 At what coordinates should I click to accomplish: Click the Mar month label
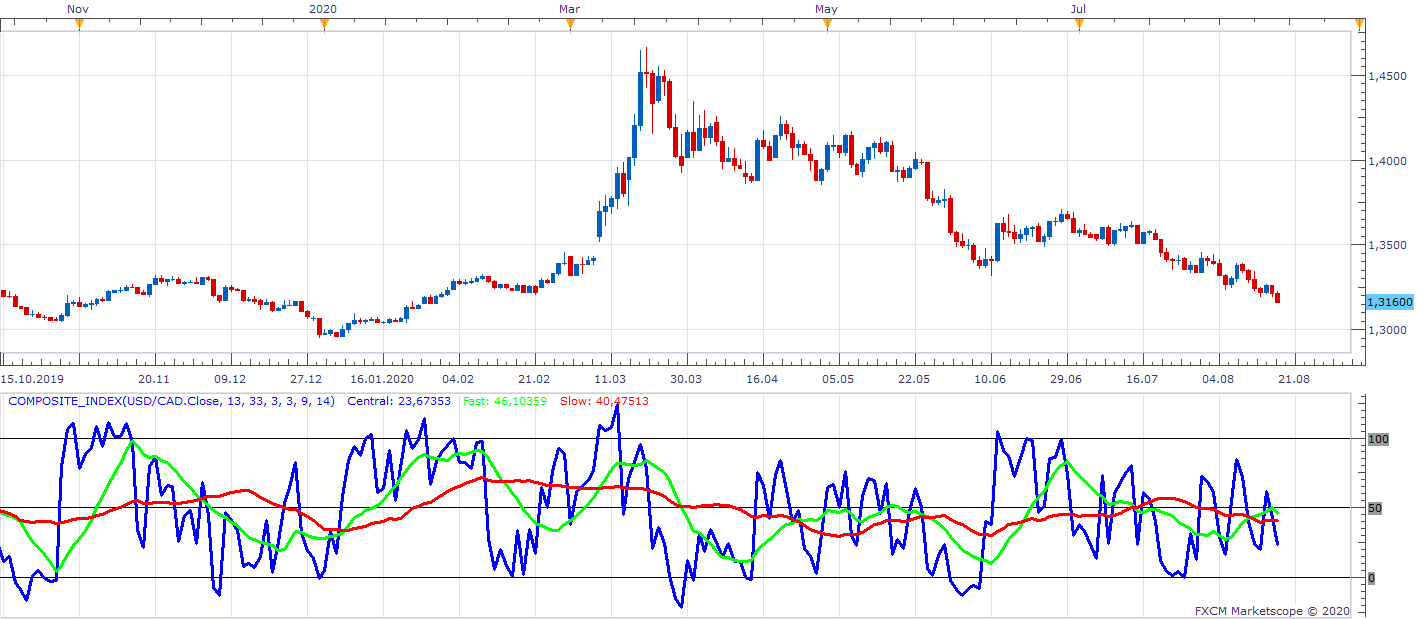pyautogui.click(x=570, y=8)
